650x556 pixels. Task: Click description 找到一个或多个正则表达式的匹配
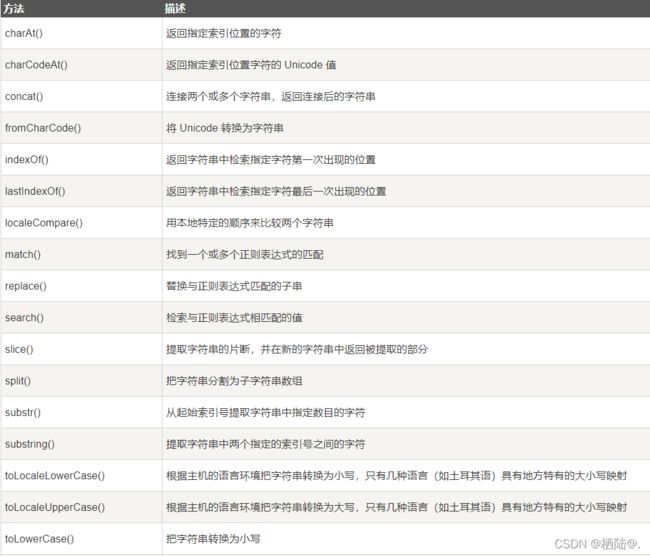coord(244,255)
